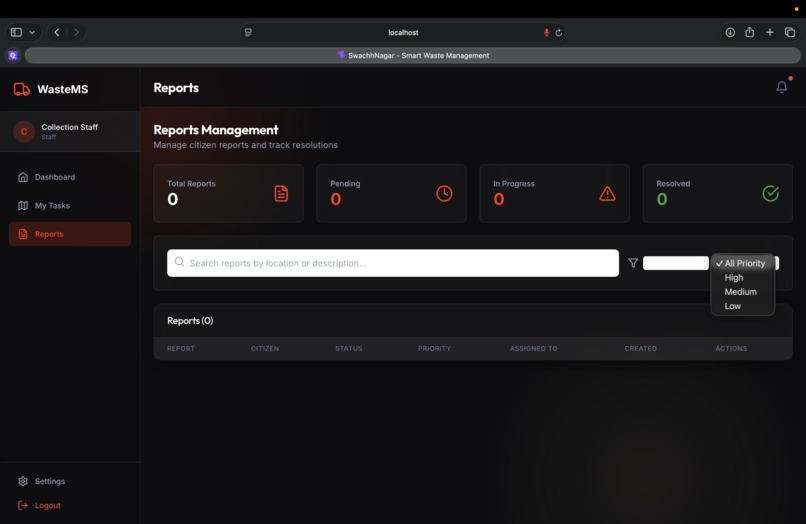
Task: Expand the sidebar chevron dropdown in toolbar
Action: point(32,32)
